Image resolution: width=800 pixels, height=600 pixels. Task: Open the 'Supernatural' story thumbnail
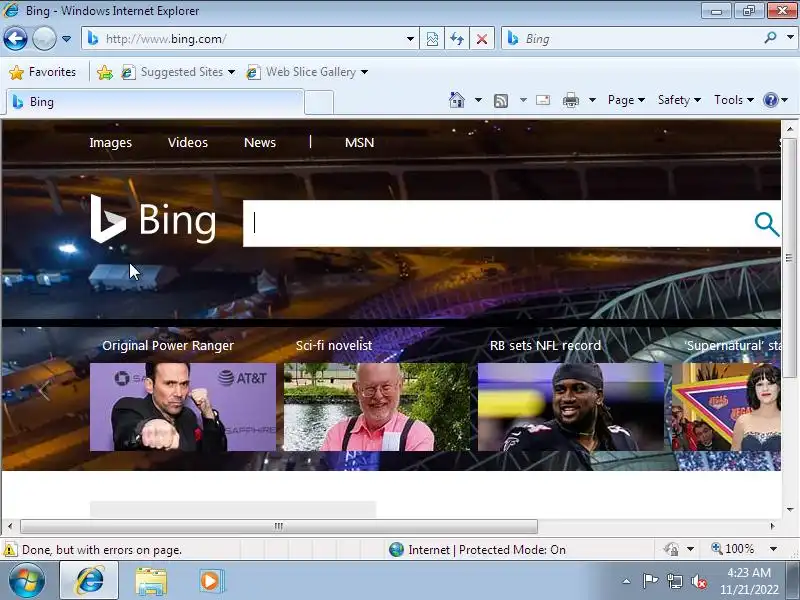coord(726,407)
